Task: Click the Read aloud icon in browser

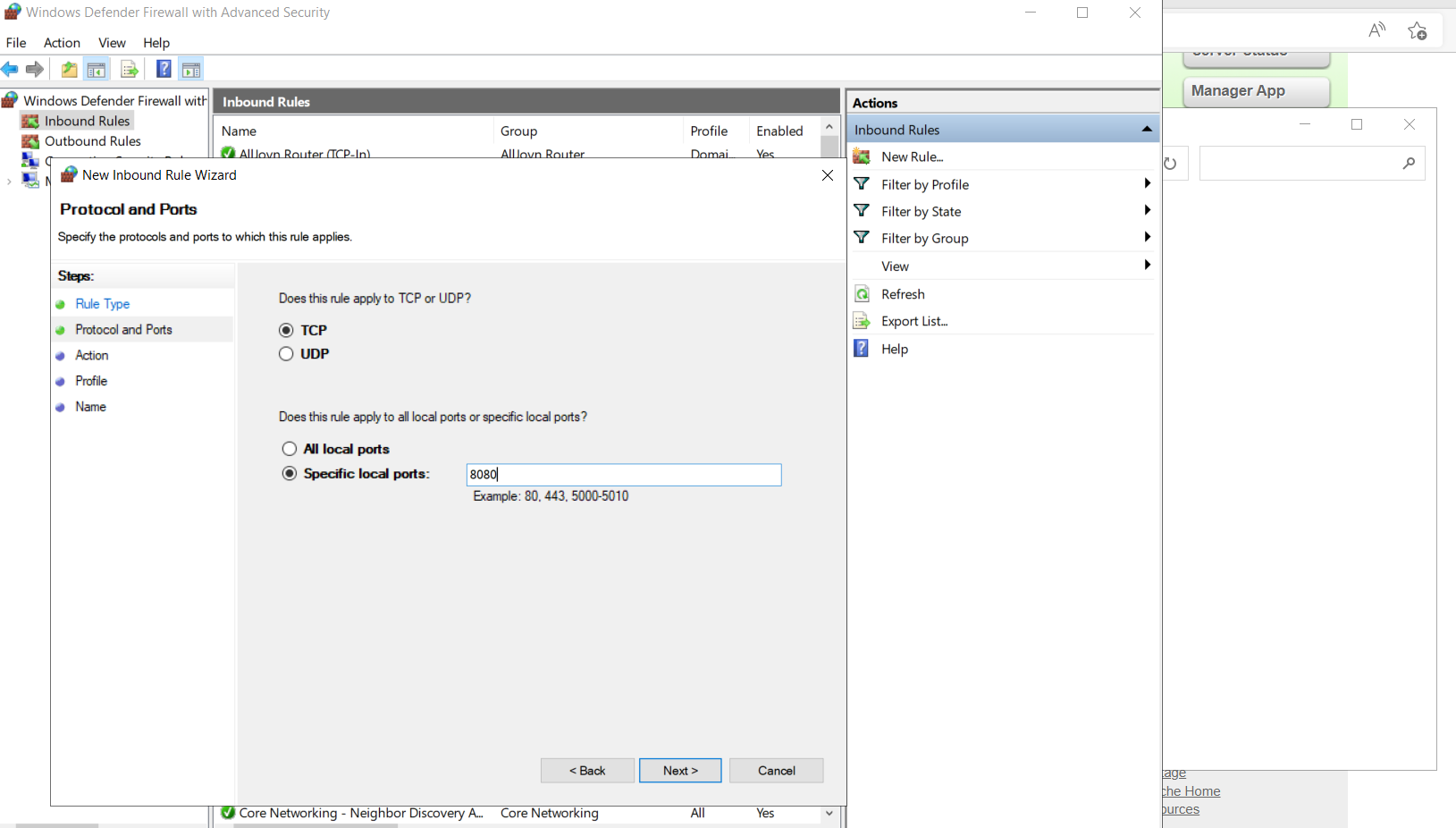Action: (x=1377, y=30)
